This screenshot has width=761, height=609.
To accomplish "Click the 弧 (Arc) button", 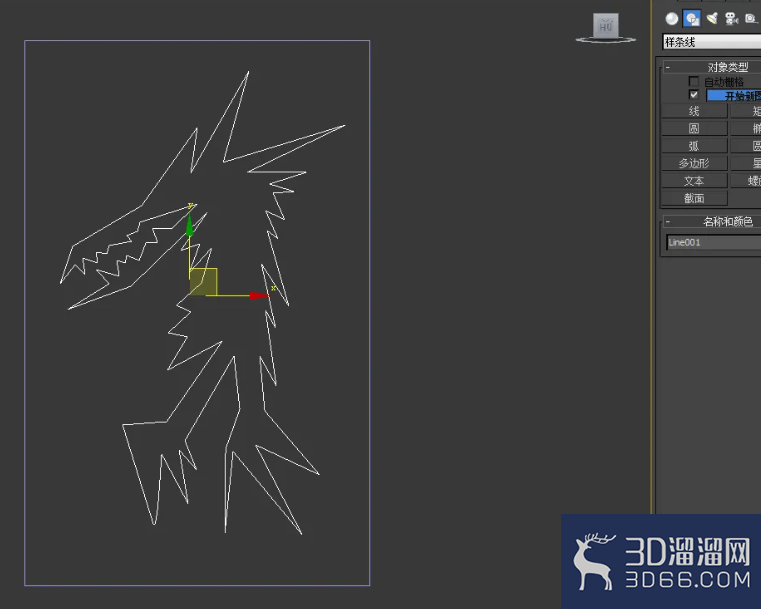I will click(x=695, y=146).
